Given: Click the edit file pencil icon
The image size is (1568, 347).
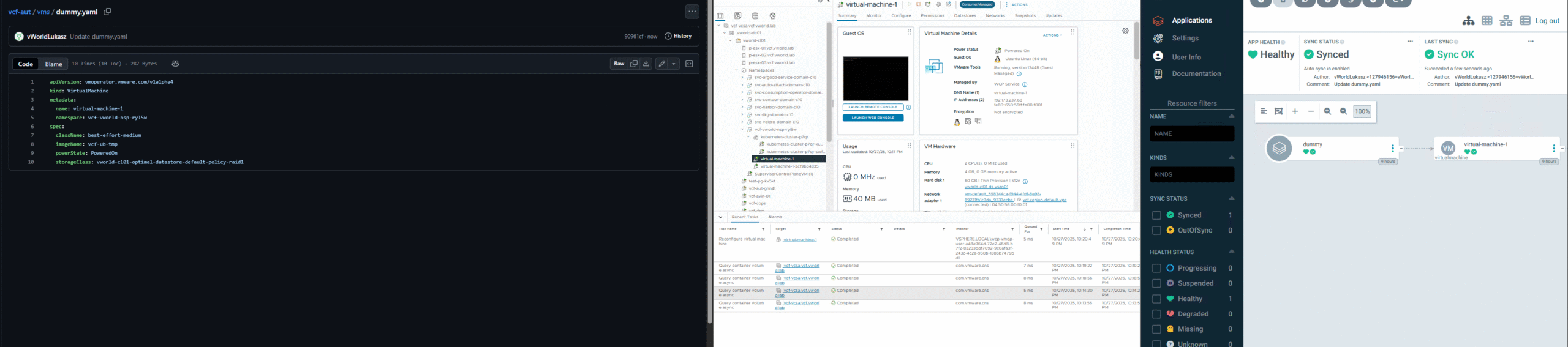Looking at the screenshot, I should pyautogui.click(x=661, y=64).
